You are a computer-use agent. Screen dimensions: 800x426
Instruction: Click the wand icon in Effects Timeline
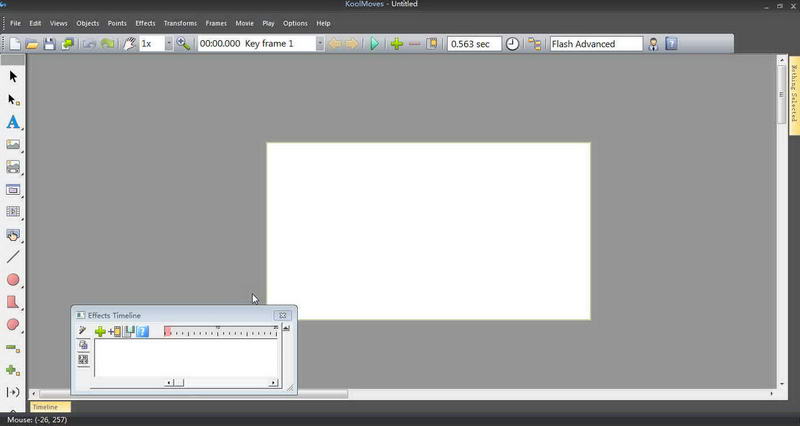(83, 331)
